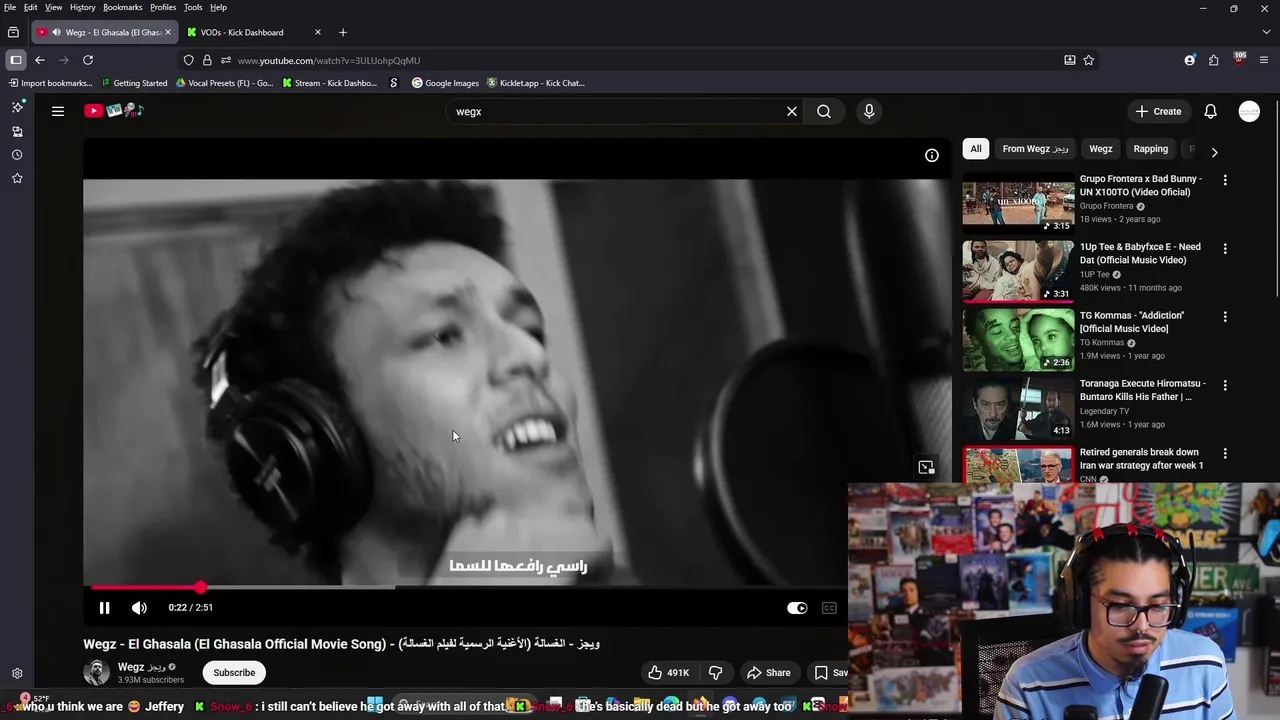Image resolution: width=1280 pixels, height=720 pixels.
Task: Open tracking protection shield icon
Action: 188,60
